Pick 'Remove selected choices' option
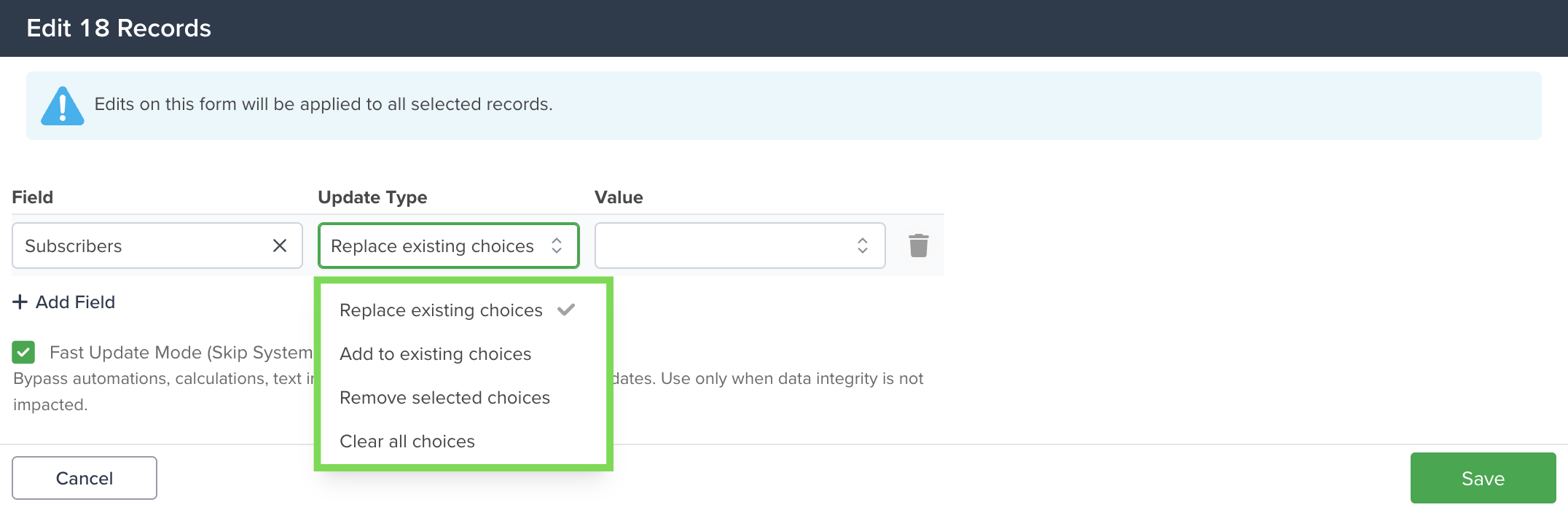The height and width of the screenshot is (510, 1568). click(x=463, y=398)
